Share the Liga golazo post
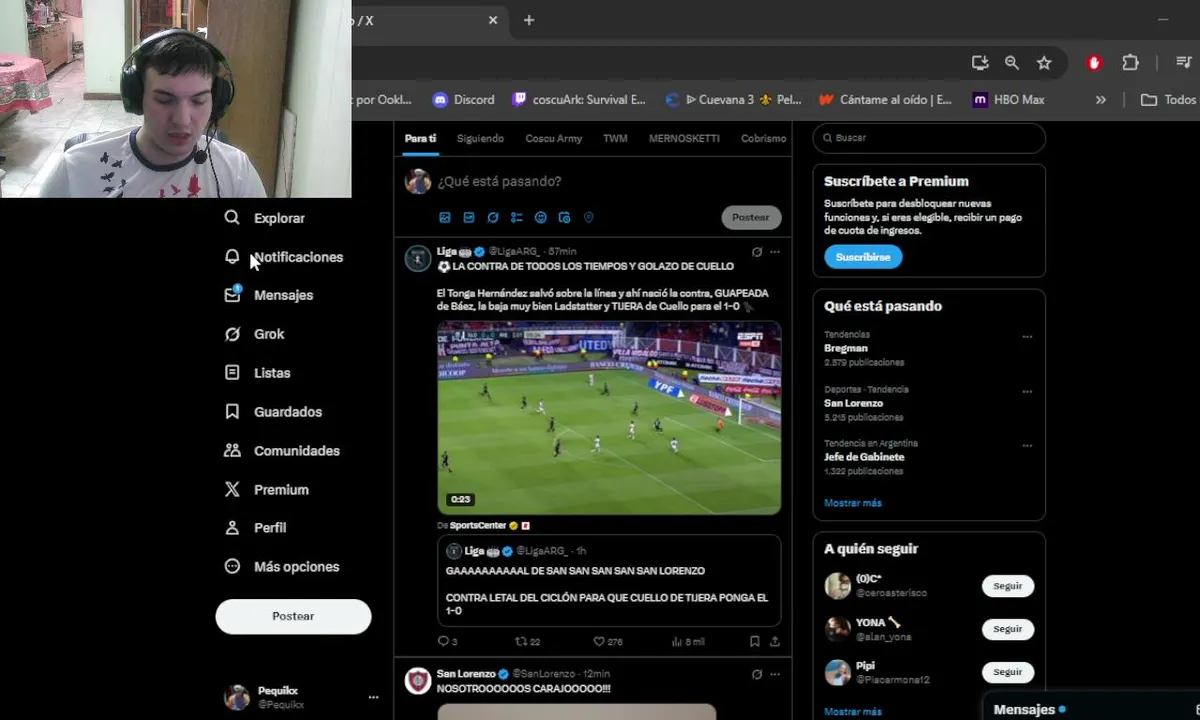The height and width of the screenshot is (720, 1200). [x=775, y=641]
